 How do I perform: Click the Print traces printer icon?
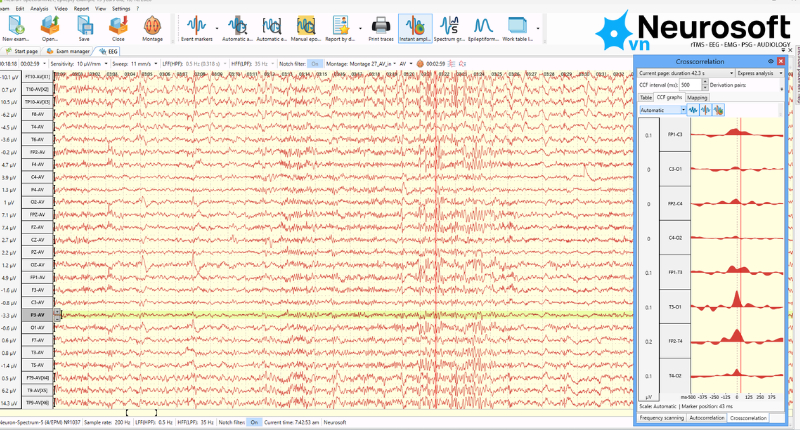point(380,27)
